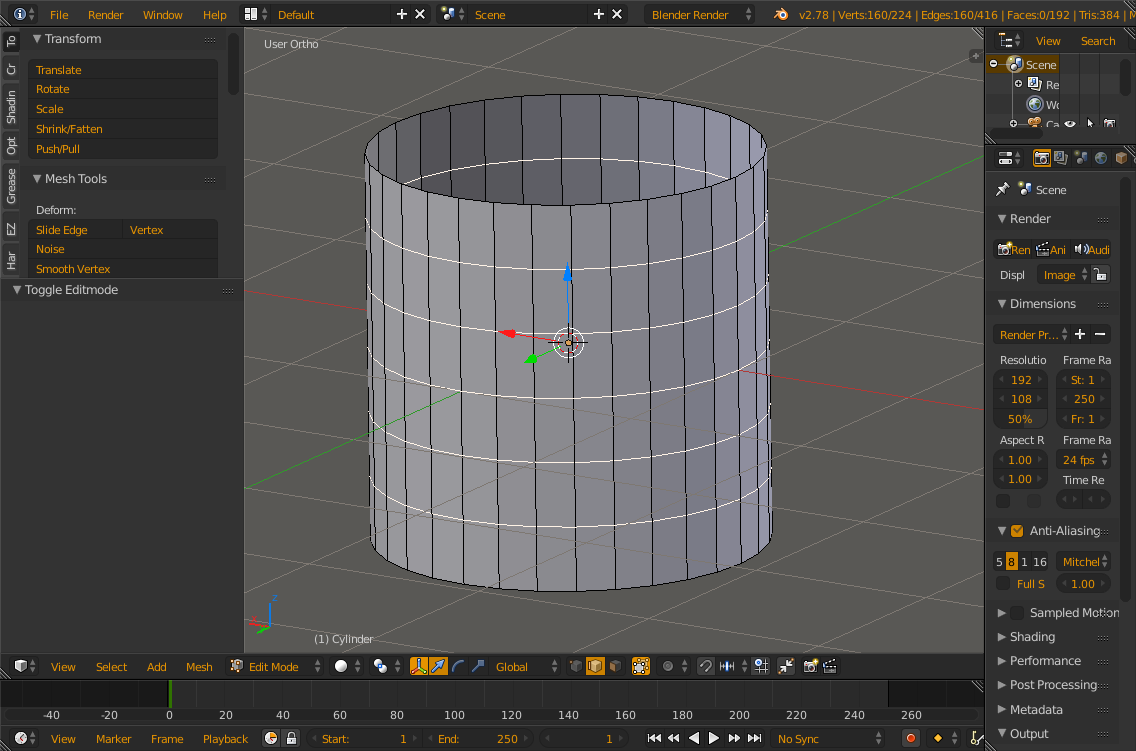Click the play animation button
Image resolution: width=1136 pixels, height=751 pixels.
pyautogui.click(x=714, y=738)
